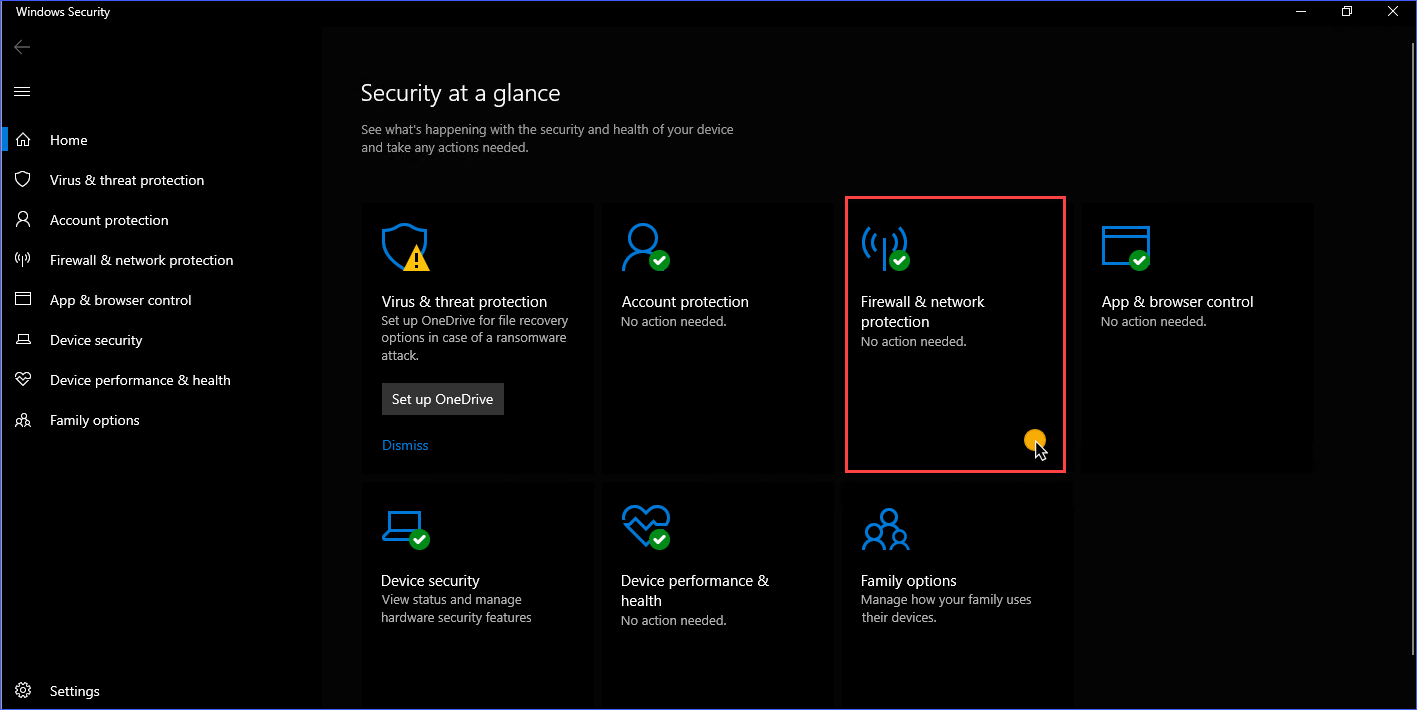Dismiss the OneDrive recovery recommendation

click(405, 444)
